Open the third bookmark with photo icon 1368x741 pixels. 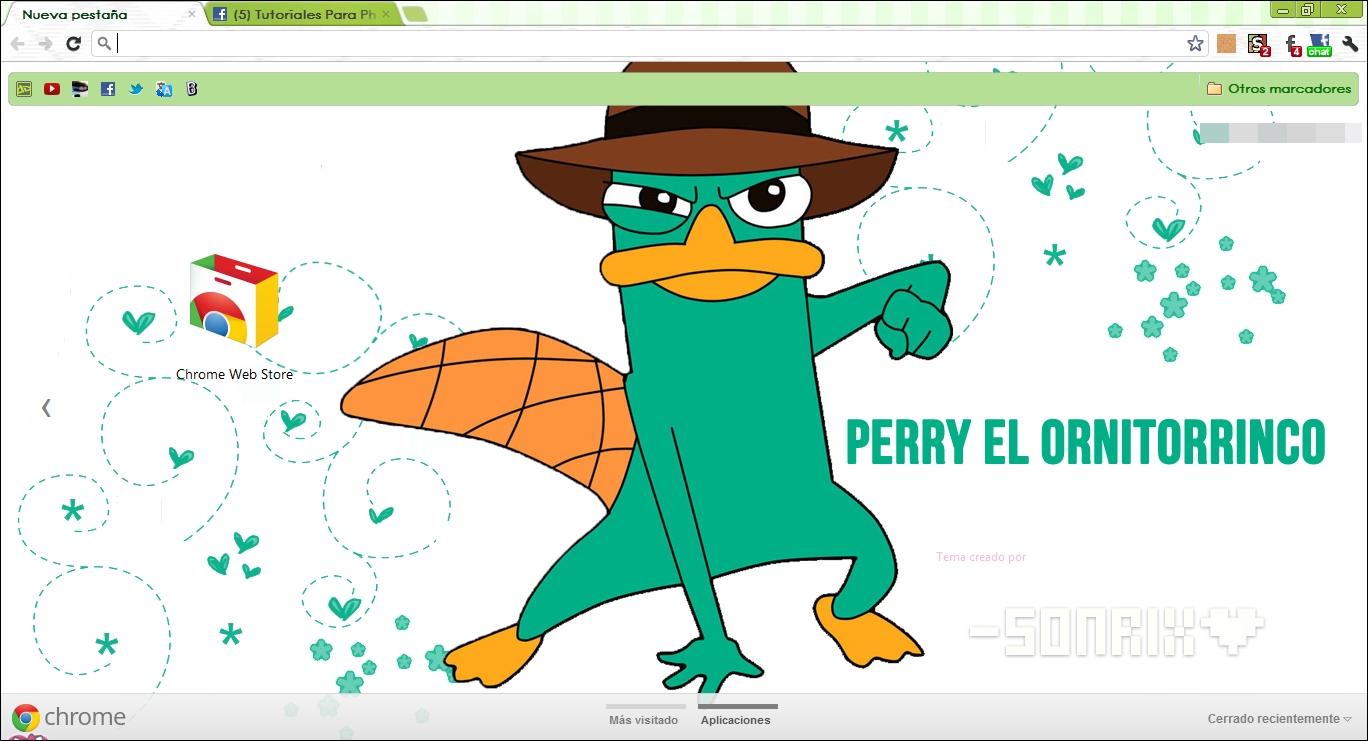click(80, 89)
